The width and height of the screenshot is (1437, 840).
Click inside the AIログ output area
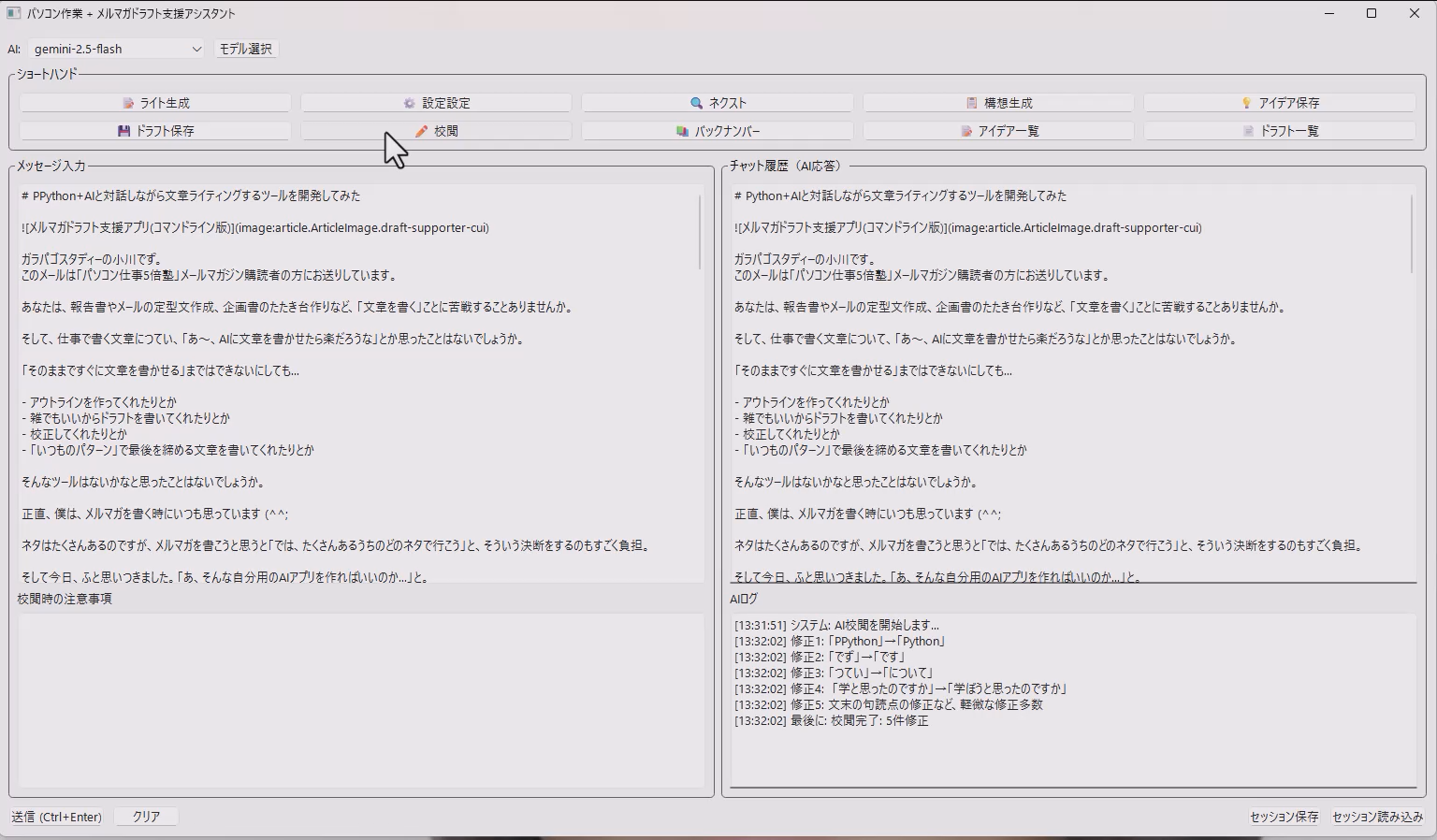click(x=1072, y=748)
